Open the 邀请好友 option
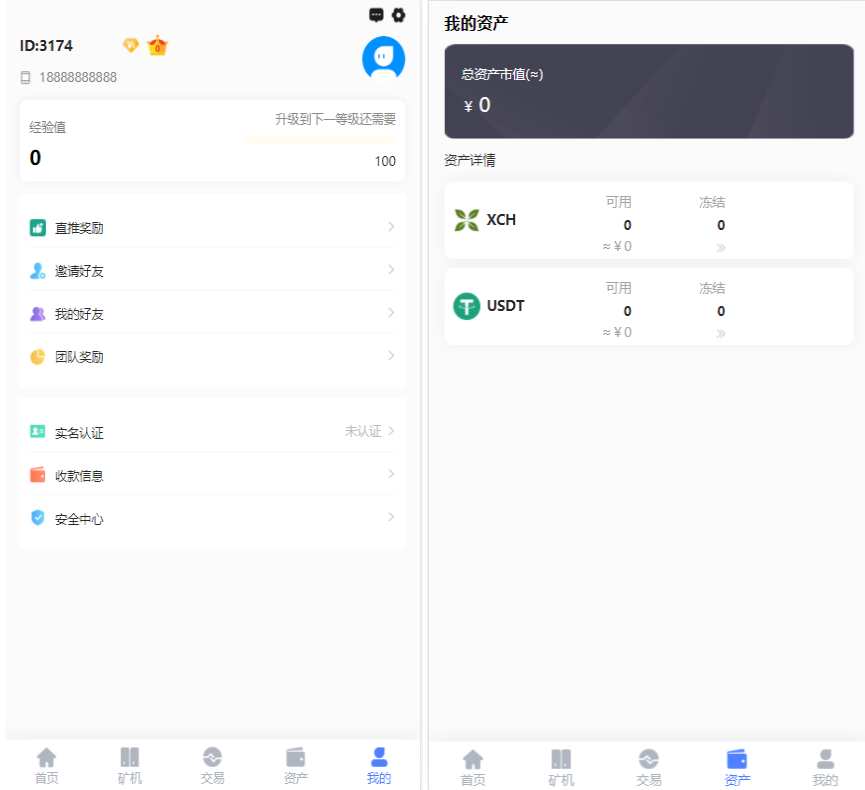The height and width of the screenshot is (790, 865). pos(212,270)
